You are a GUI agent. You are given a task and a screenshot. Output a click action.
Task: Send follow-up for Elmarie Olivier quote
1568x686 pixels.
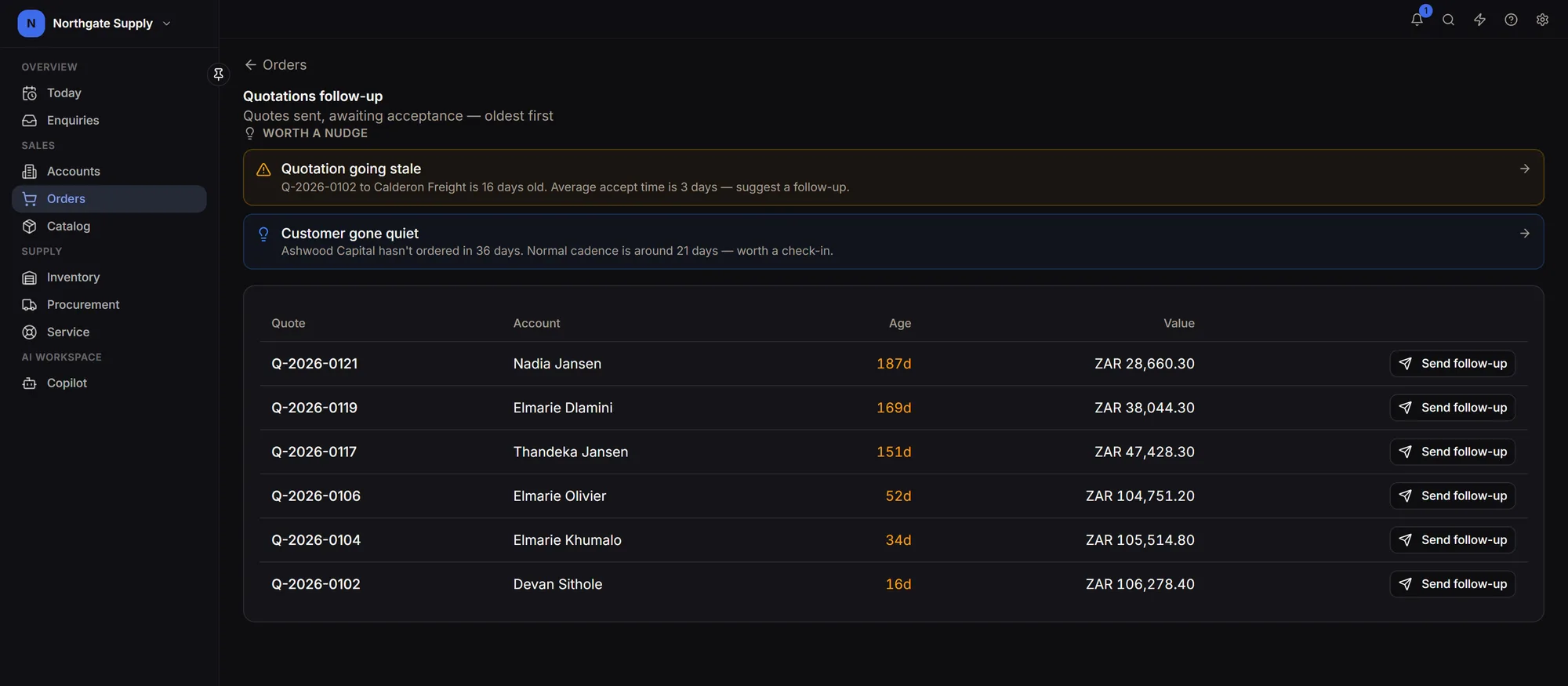click(1453, 495)
